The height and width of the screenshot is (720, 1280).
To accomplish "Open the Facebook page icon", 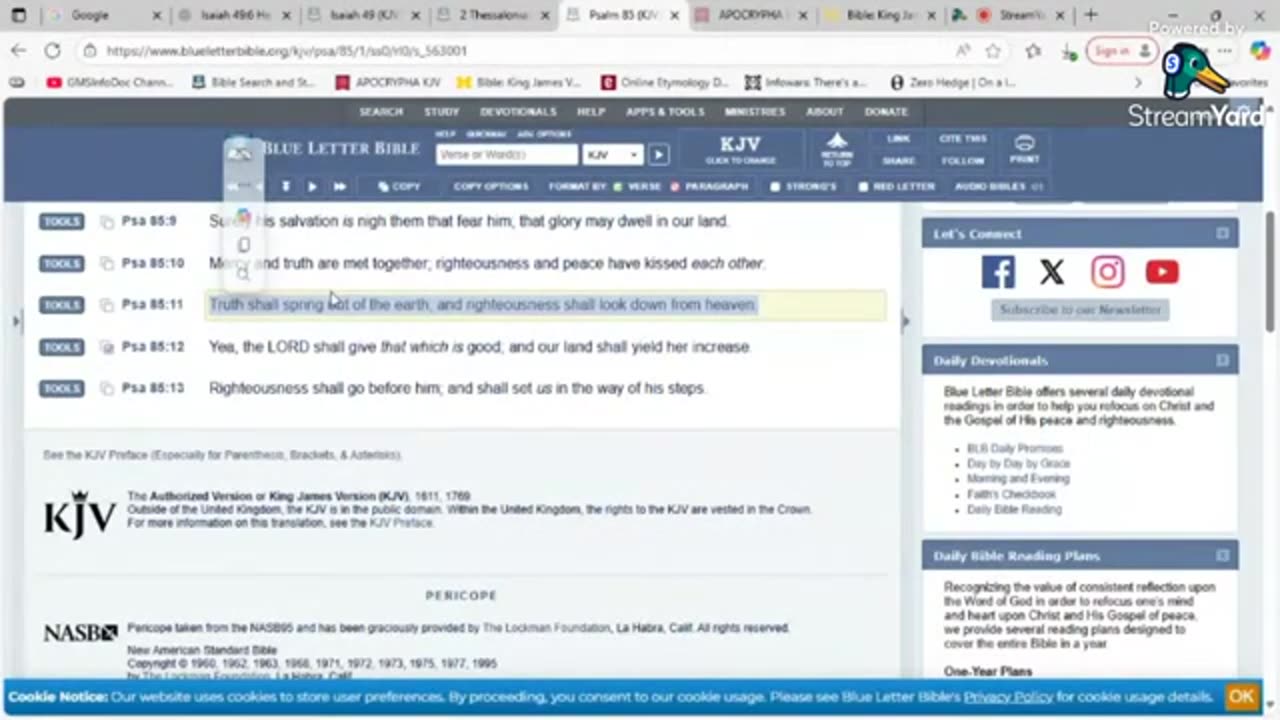I will pos(997,272).
